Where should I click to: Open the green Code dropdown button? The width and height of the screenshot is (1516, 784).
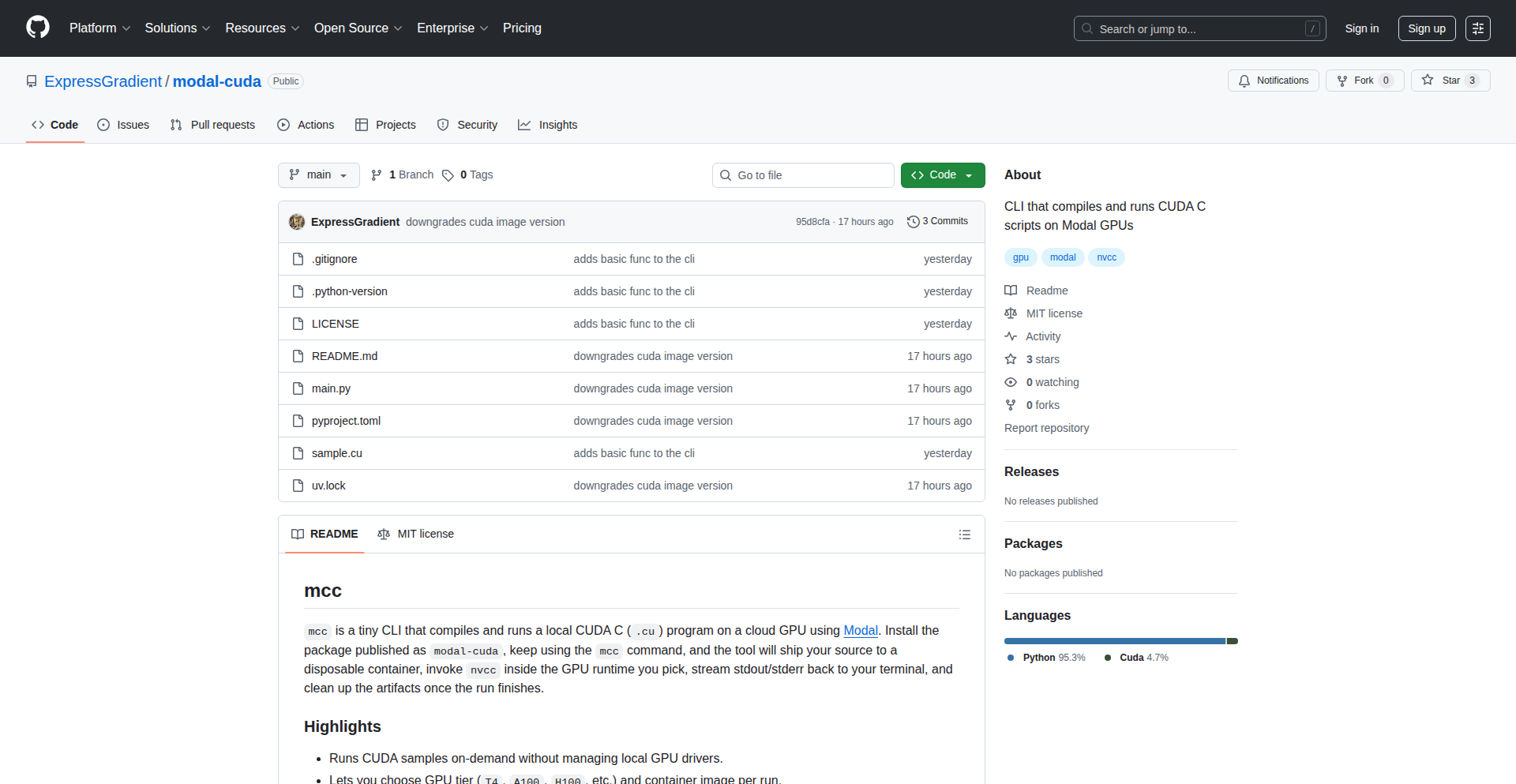click(x=942, y=175)
